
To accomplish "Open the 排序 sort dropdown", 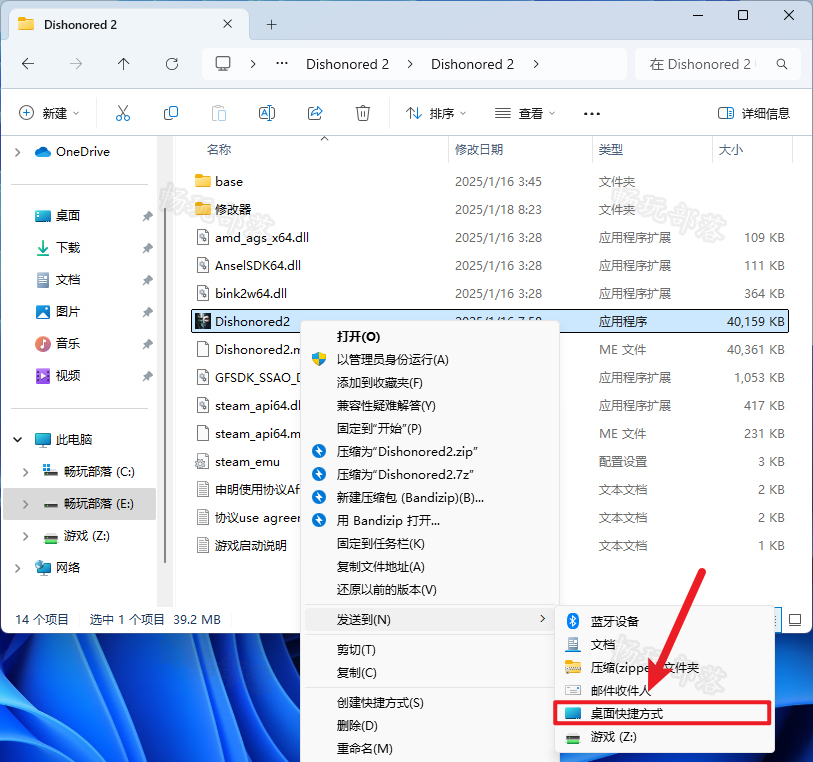I will [x=436, y=113].
